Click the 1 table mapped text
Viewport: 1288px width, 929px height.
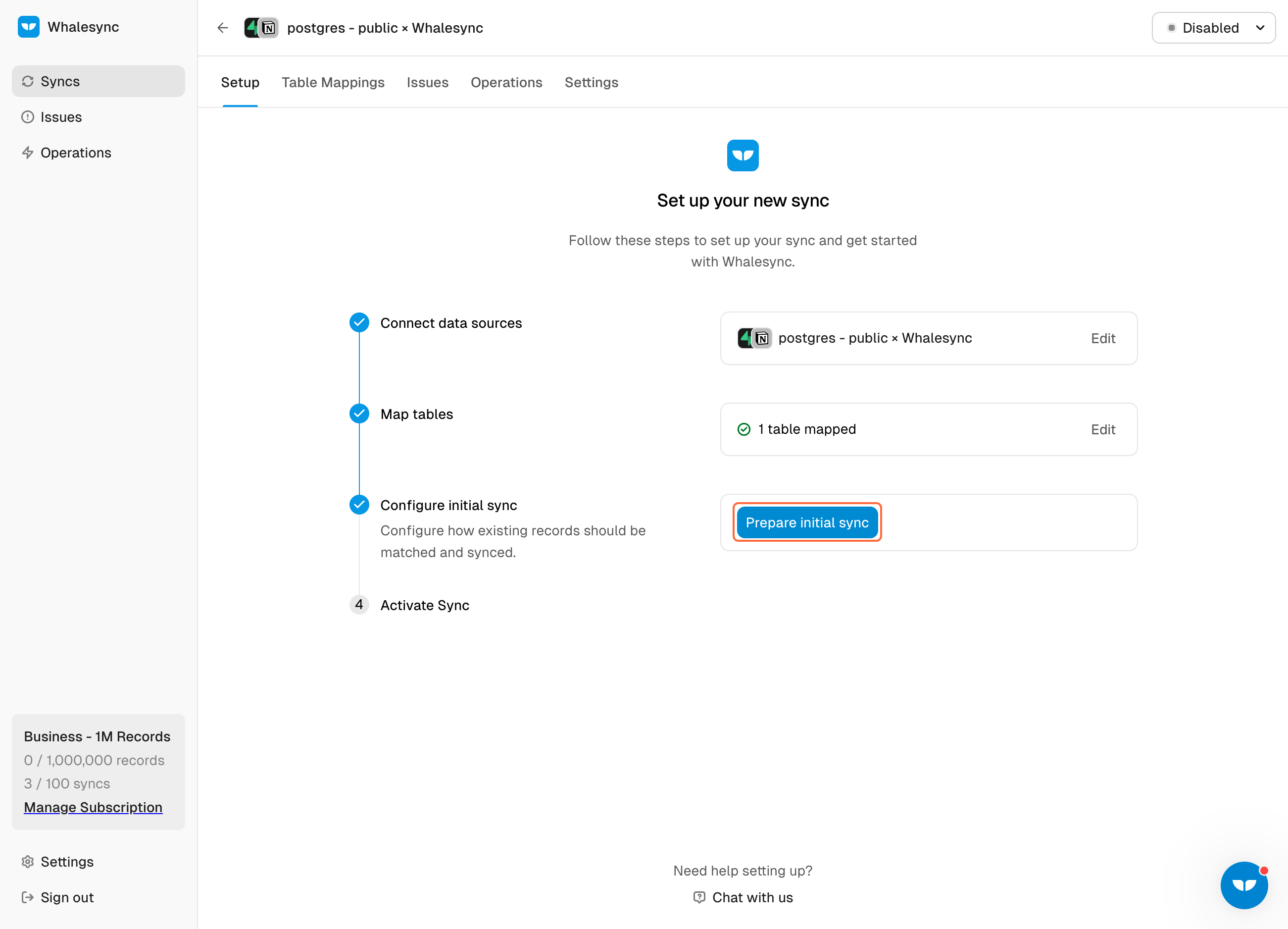pyautogui.click(x=807, y=429)
